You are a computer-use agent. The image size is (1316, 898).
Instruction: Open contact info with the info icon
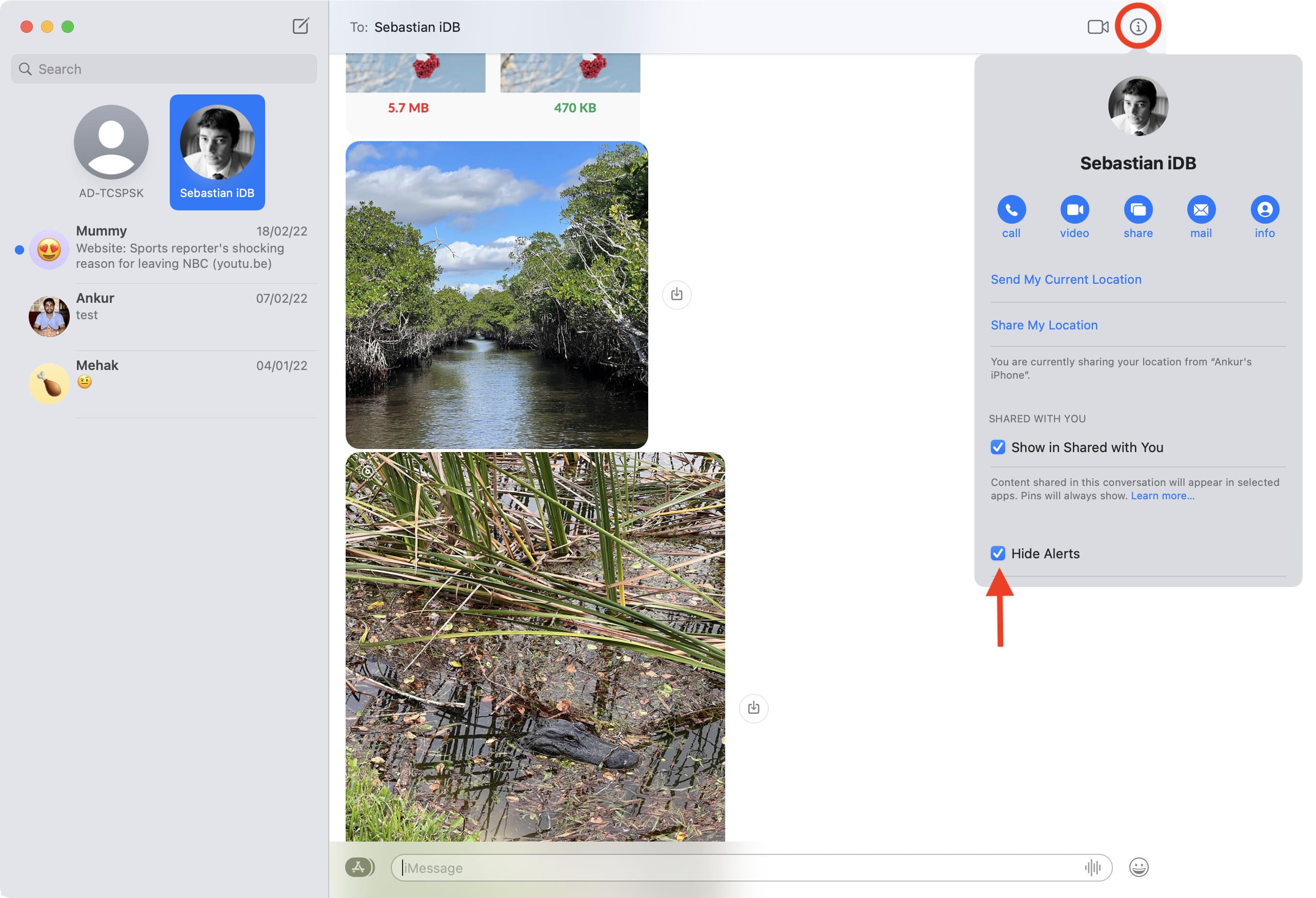pos(1265,210)
